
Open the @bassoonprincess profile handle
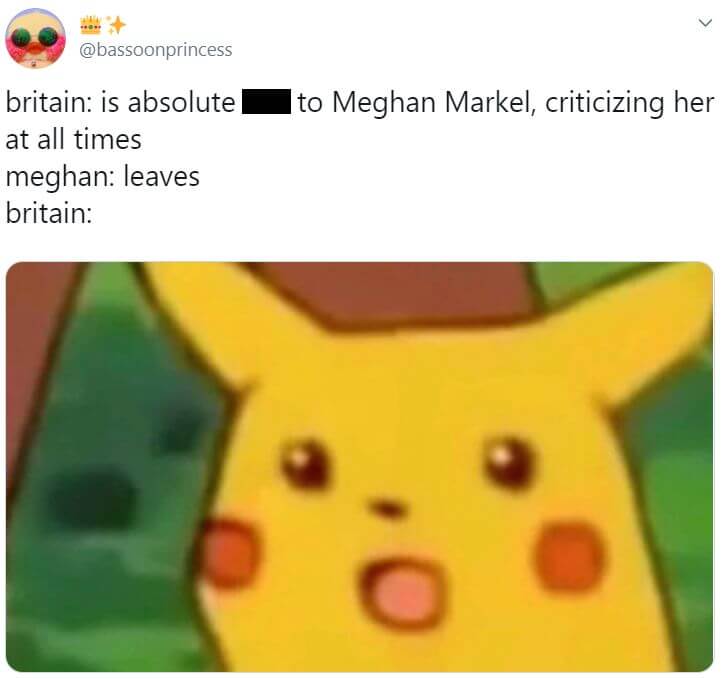click(156, 49)
